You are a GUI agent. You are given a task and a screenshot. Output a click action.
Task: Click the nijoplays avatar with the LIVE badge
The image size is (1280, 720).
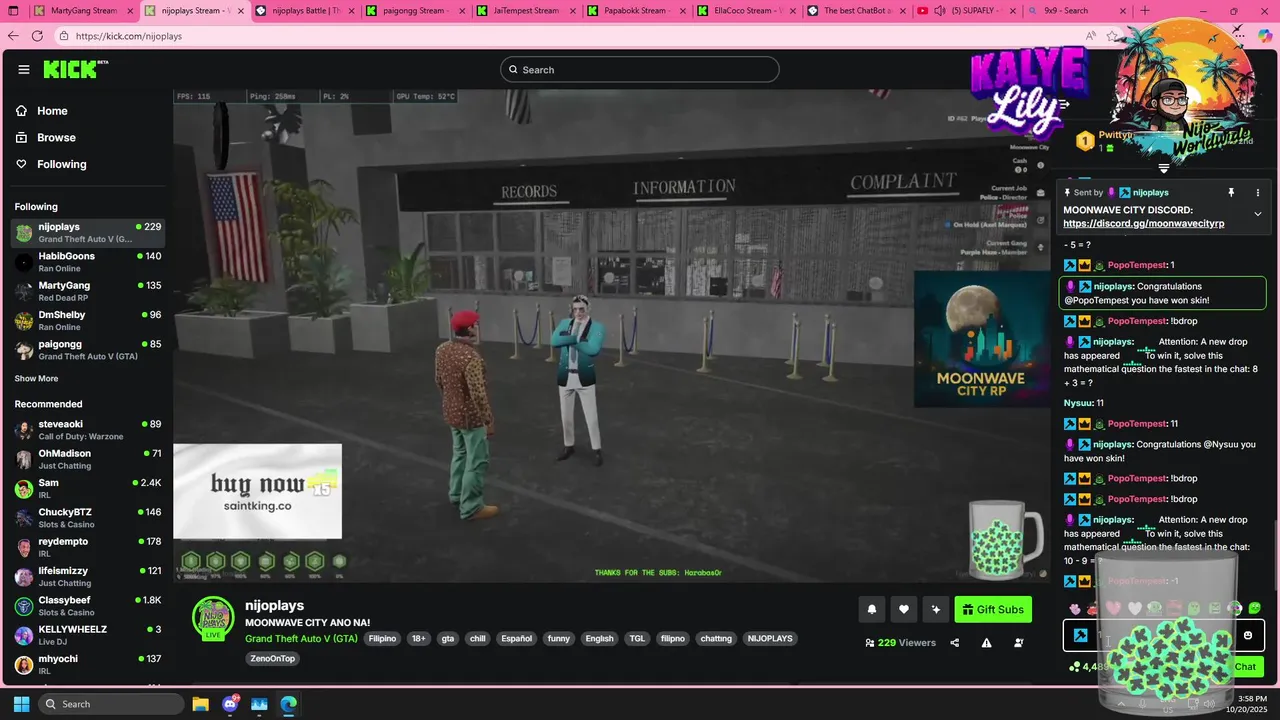pyautogui.click(x=213, y=618)
